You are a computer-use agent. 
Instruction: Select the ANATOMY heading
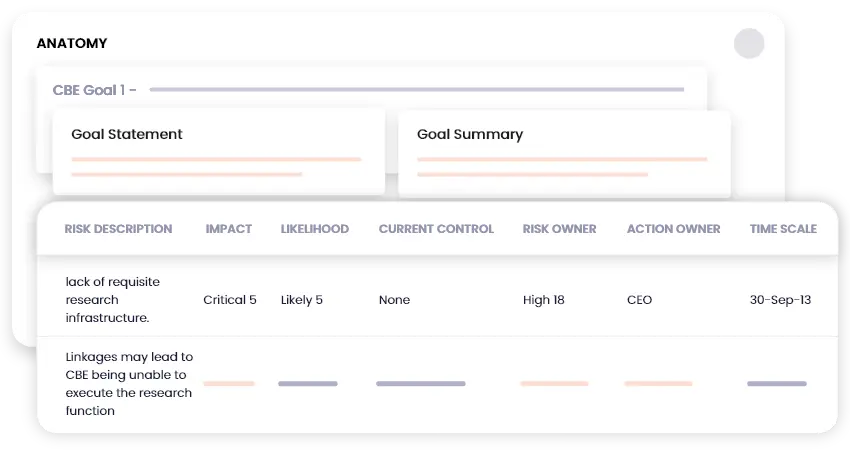pos(72,44)
